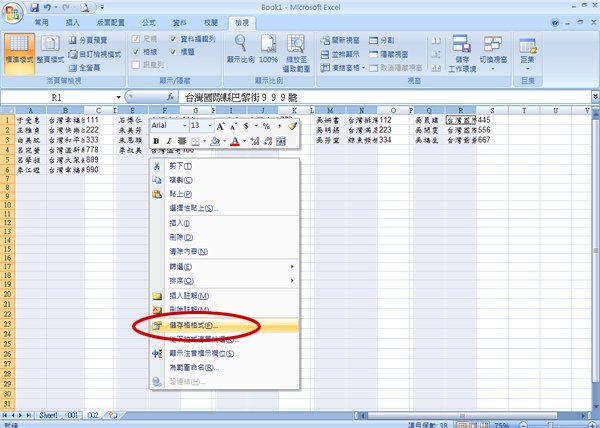Open font size 13 dropdown

(211, 126)
